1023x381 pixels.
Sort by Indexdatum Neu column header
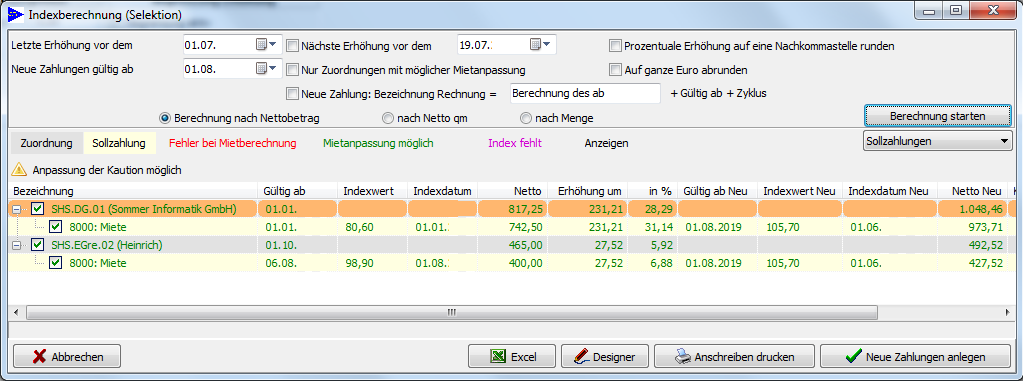pyautogui.click(x=890, y=191)
